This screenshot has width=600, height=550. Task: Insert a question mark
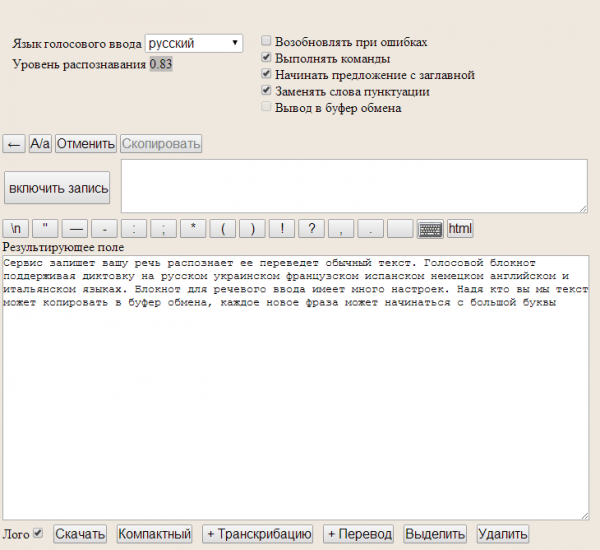[312, 229]
